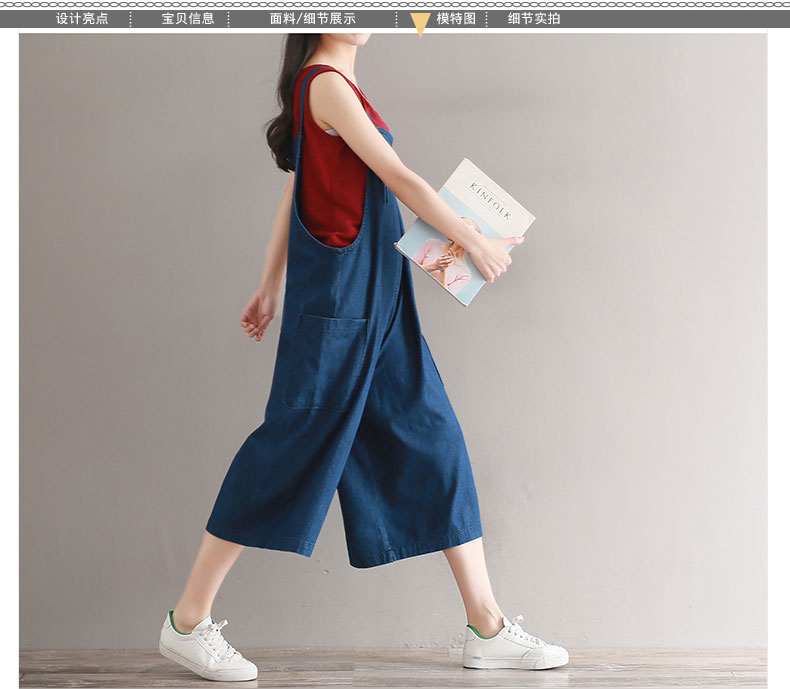Open the 设计亮点 tab

pyautogui.click(x=82, y=19)
